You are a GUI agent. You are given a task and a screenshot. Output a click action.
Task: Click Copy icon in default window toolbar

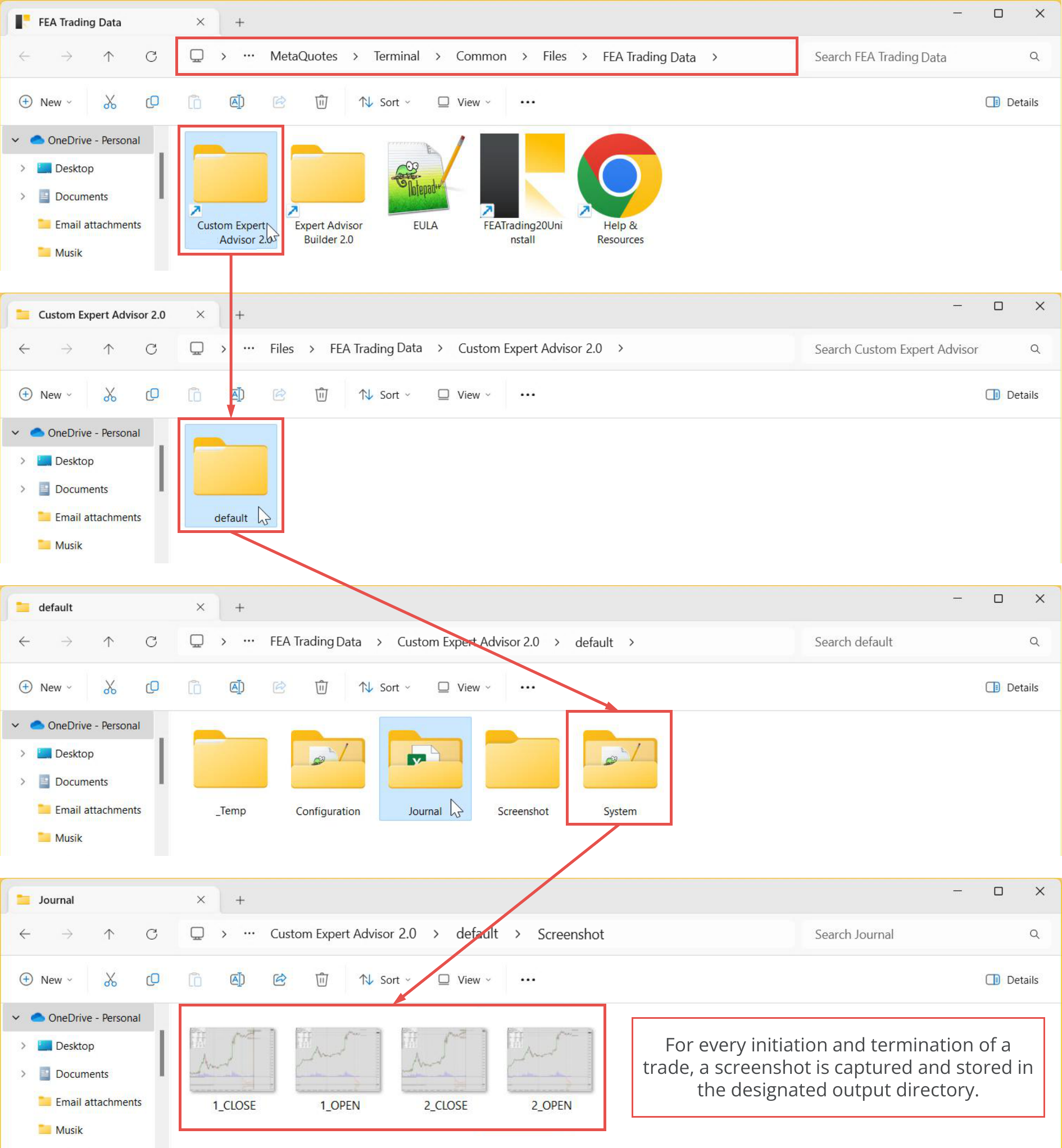[x=152, y=687]
